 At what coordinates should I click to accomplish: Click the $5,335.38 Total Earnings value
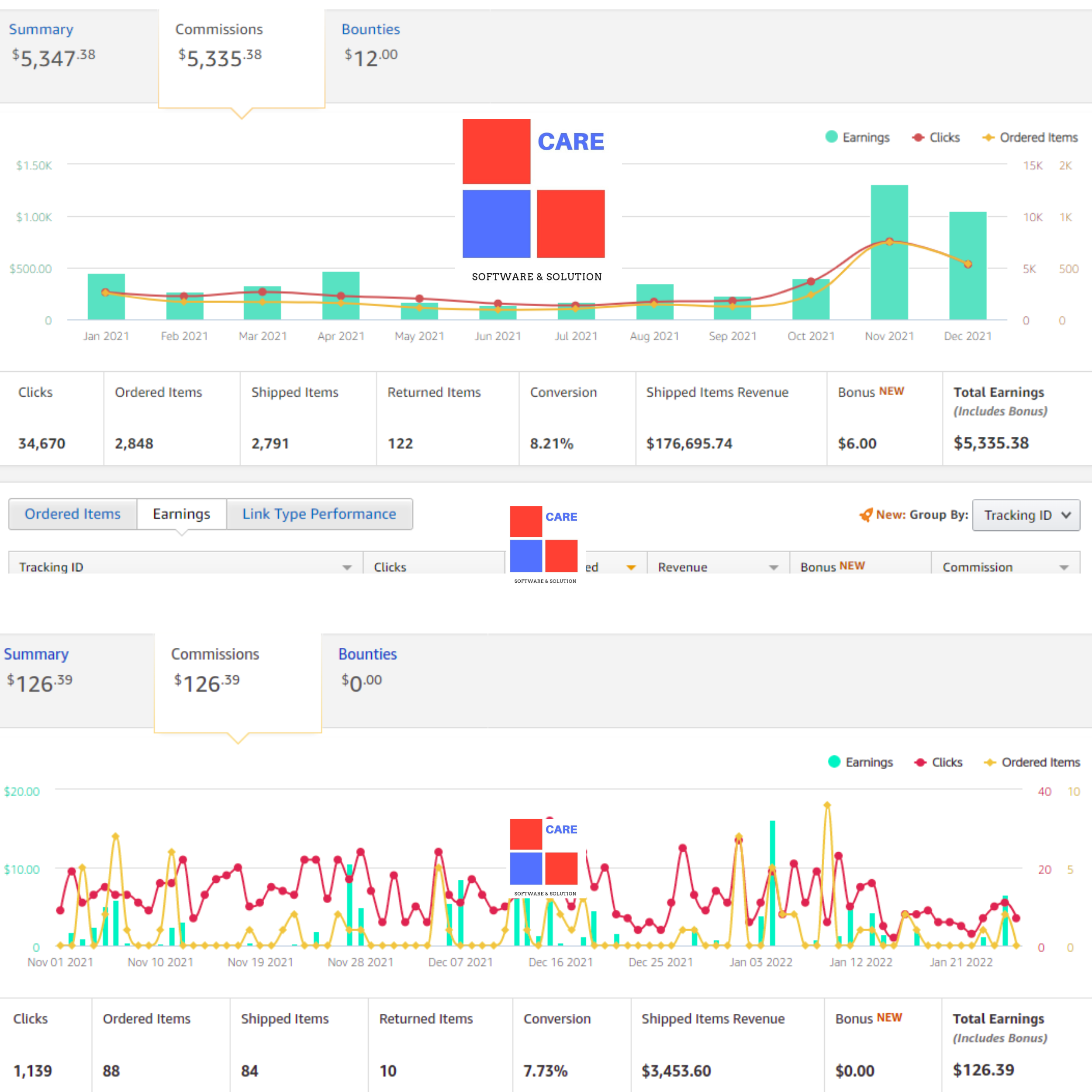click(x=992, y=443)
